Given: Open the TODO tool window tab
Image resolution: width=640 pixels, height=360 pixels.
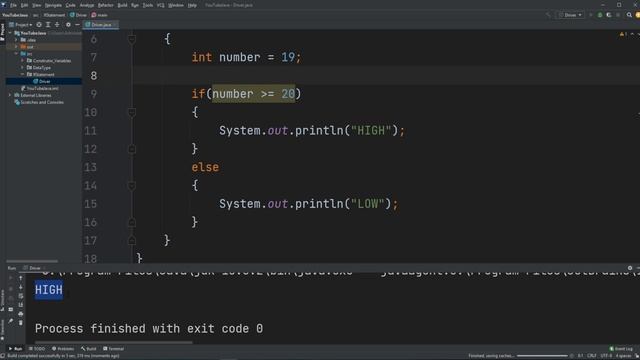Looking at the screenshot, I should point(37,349).
